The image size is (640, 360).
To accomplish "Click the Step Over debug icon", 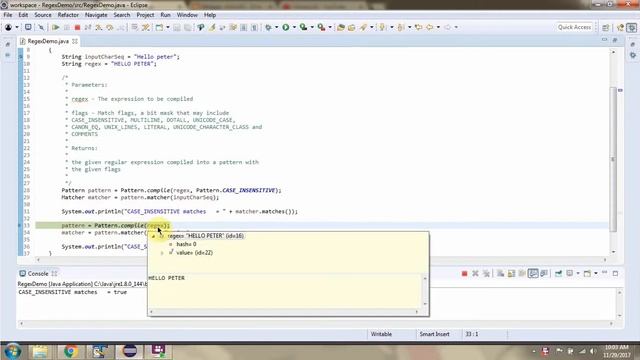I will (110, 27).
